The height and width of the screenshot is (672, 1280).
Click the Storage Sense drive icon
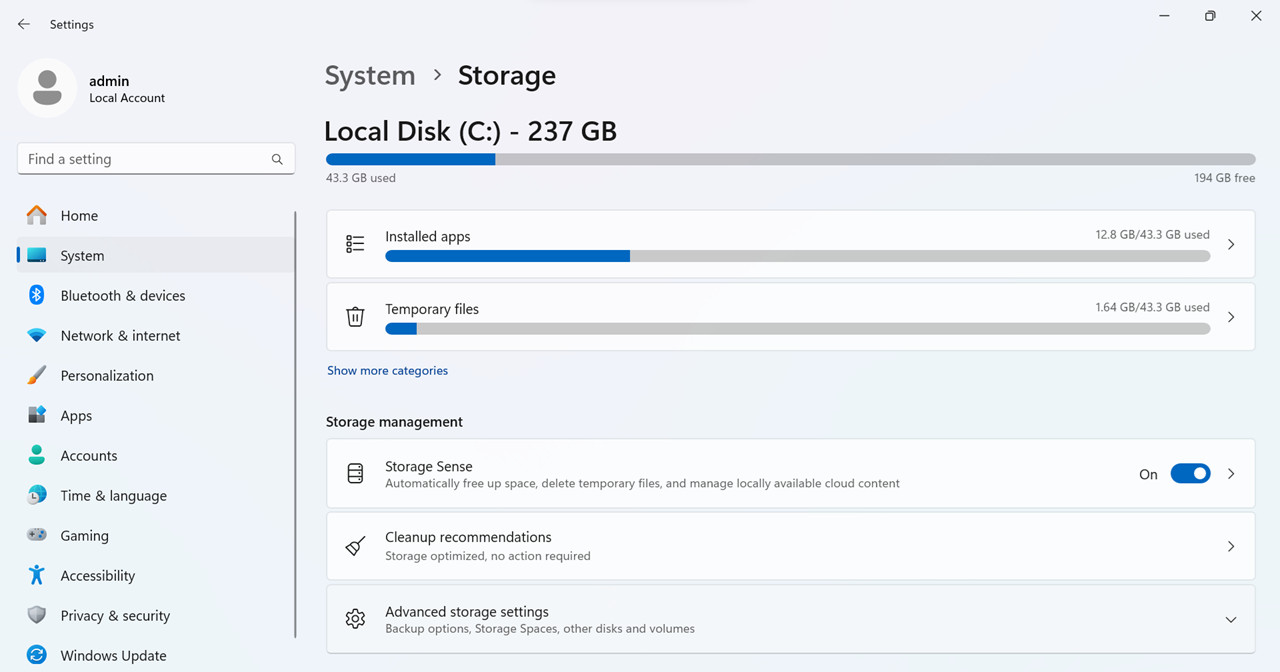[355, 474]
